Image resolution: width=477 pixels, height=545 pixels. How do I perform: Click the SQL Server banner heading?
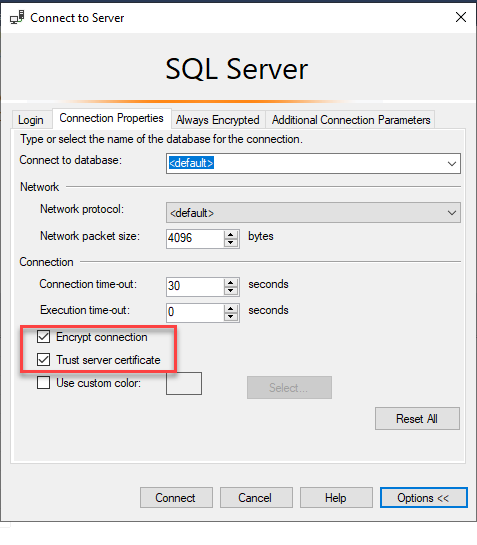[x=237, y=69]
